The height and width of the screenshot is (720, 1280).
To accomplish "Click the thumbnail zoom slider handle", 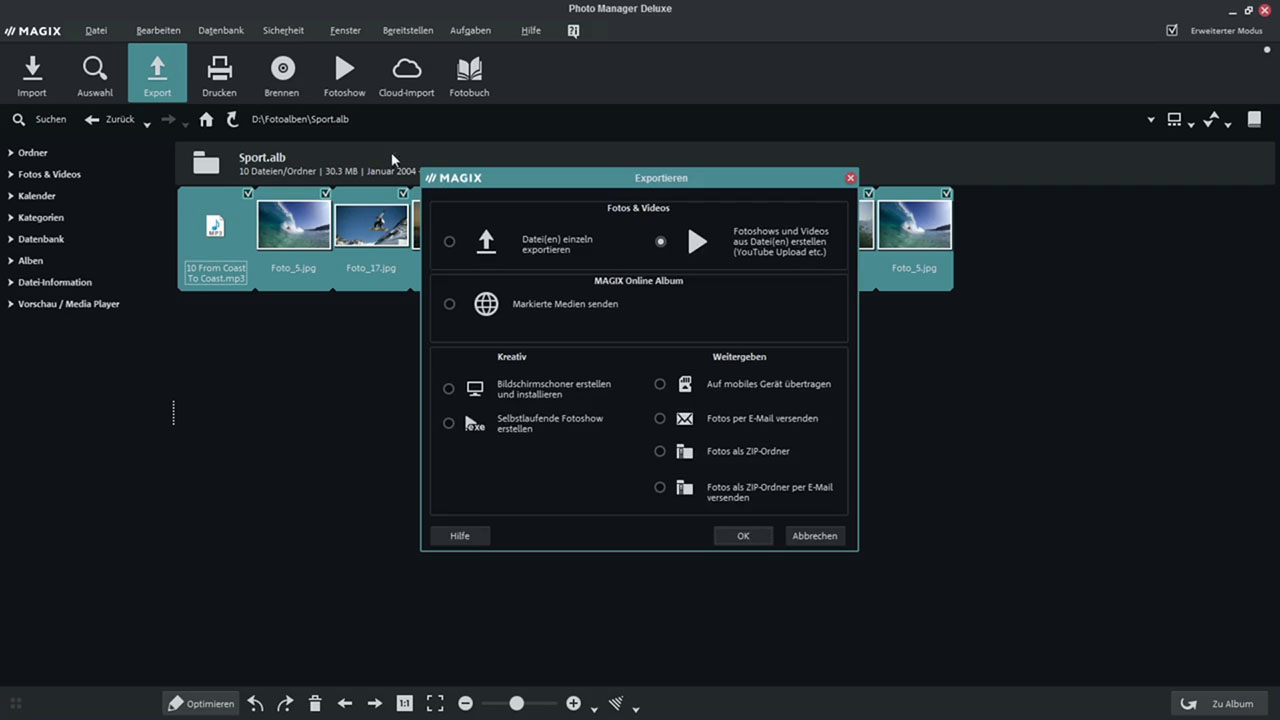I will [516, 703].
